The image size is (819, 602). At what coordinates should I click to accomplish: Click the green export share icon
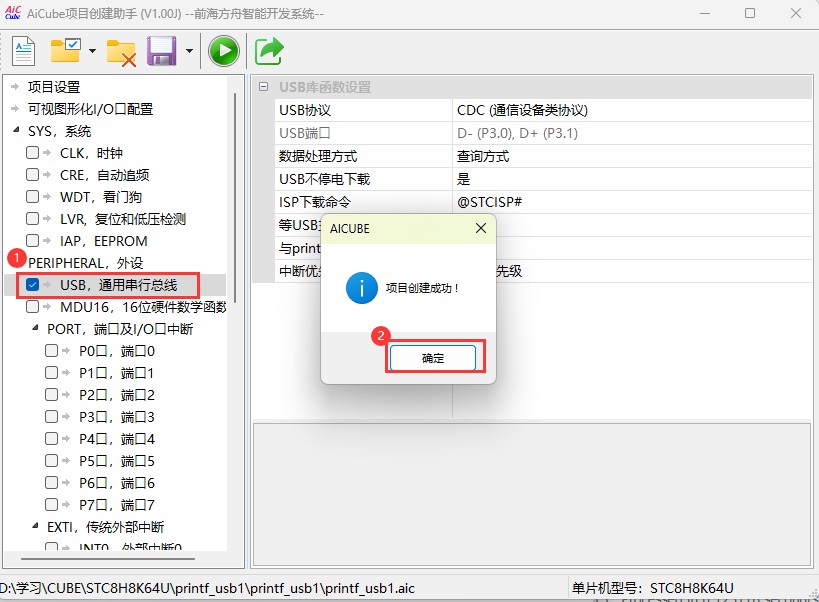pyautogui.click(x=269, y=51)
